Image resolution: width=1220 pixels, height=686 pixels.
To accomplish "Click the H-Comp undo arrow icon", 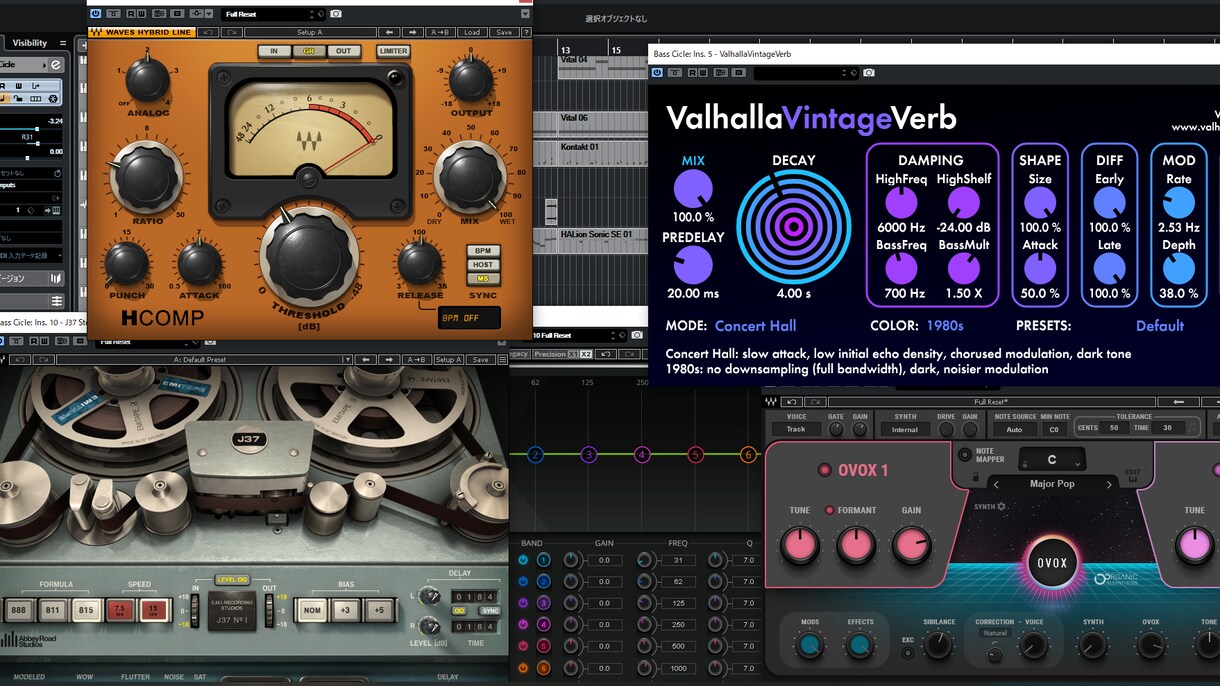I will (x=207, y=32).
